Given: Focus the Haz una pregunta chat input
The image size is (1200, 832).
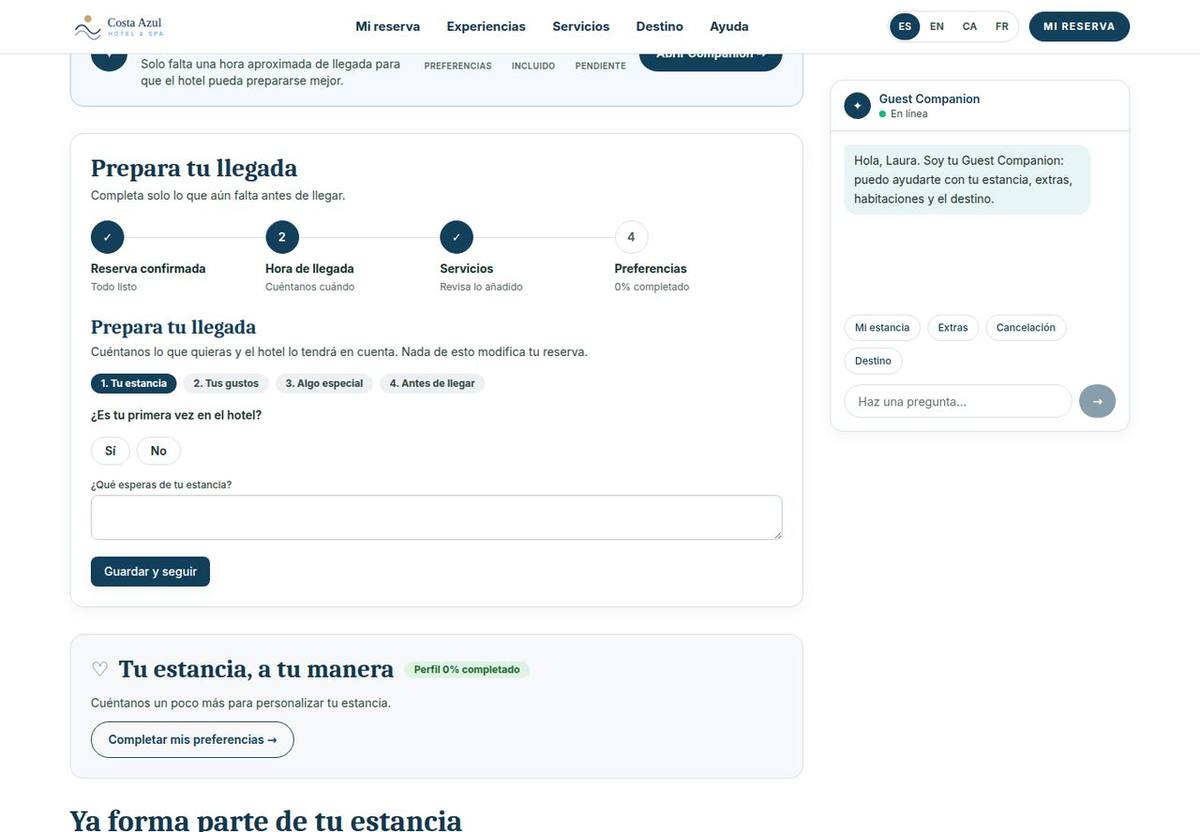Looking at the screenshot, I should click(958, 401).
